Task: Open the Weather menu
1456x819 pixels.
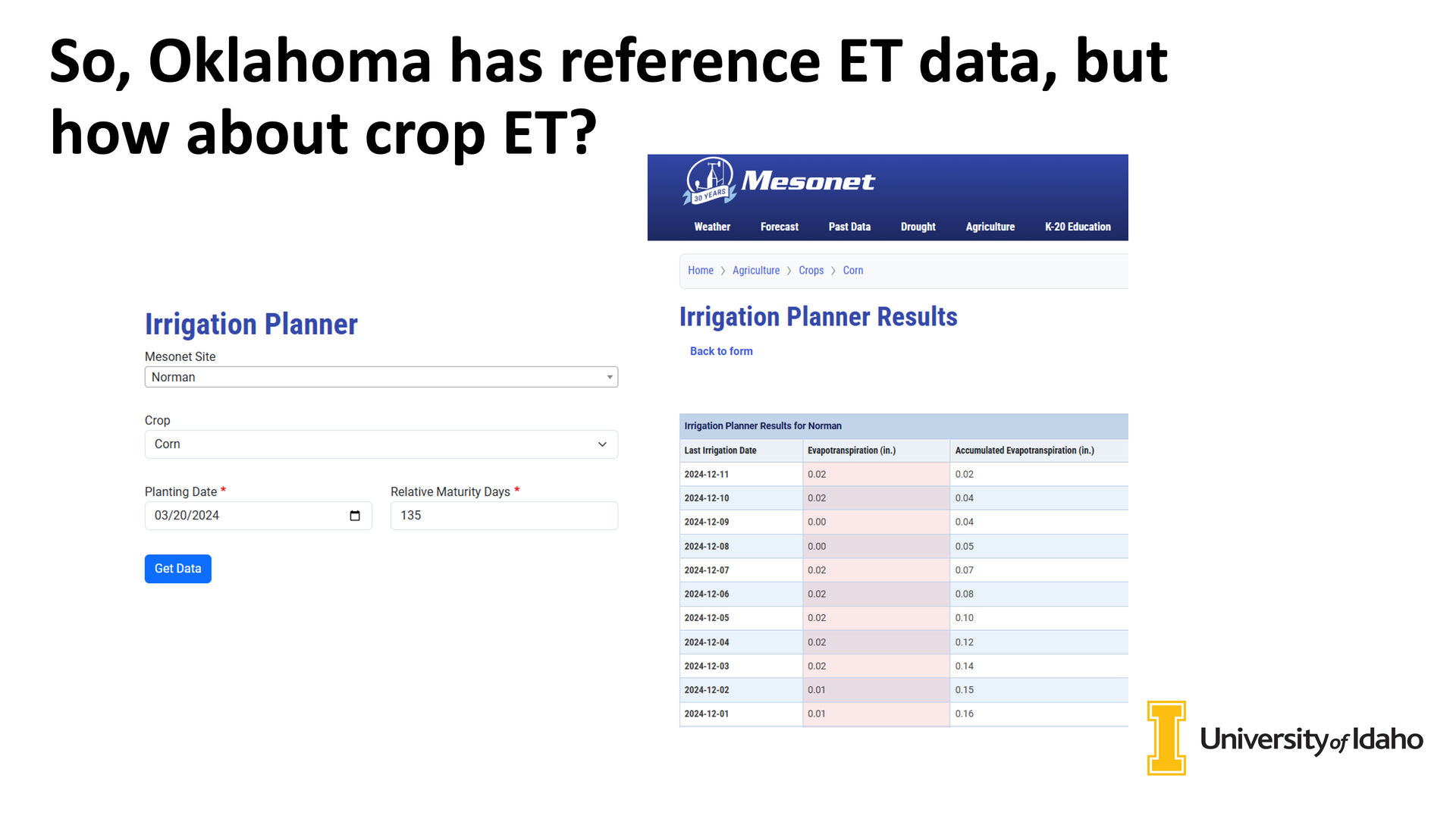Action: point(712,227)
